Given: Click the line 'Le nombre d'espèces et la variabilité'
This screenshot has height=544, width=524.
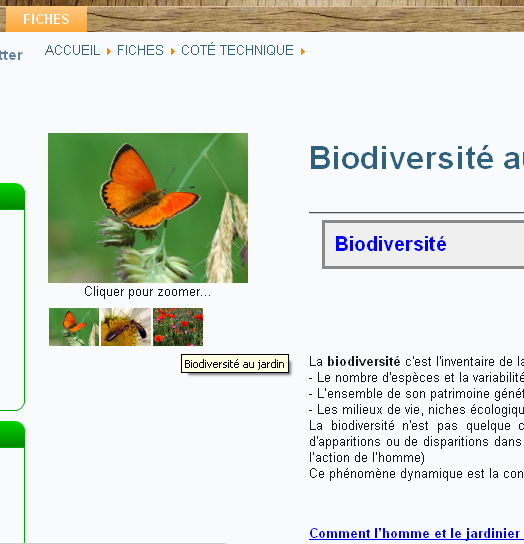Looking at the screenshot, I should (x=420, y=378).
